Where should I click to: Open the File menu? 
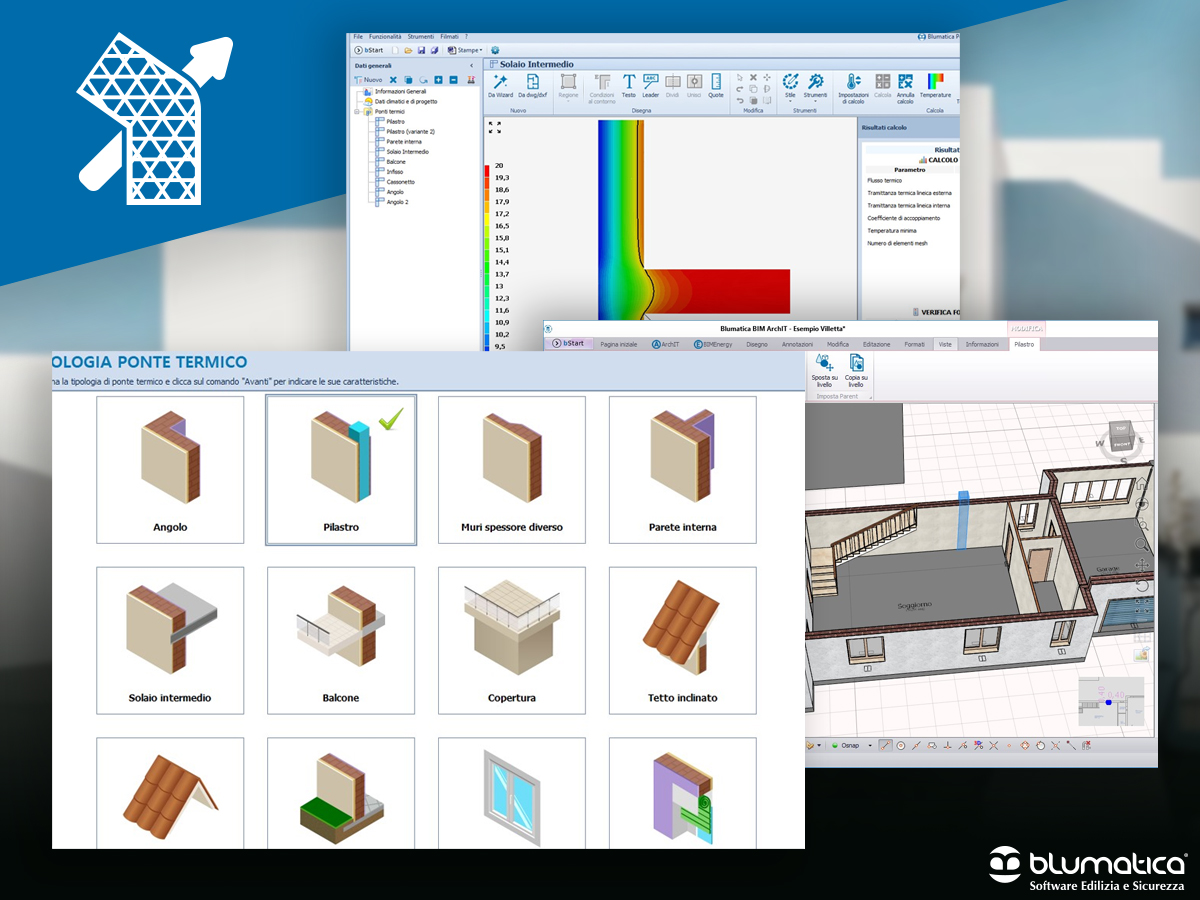(x=358, y=36)
